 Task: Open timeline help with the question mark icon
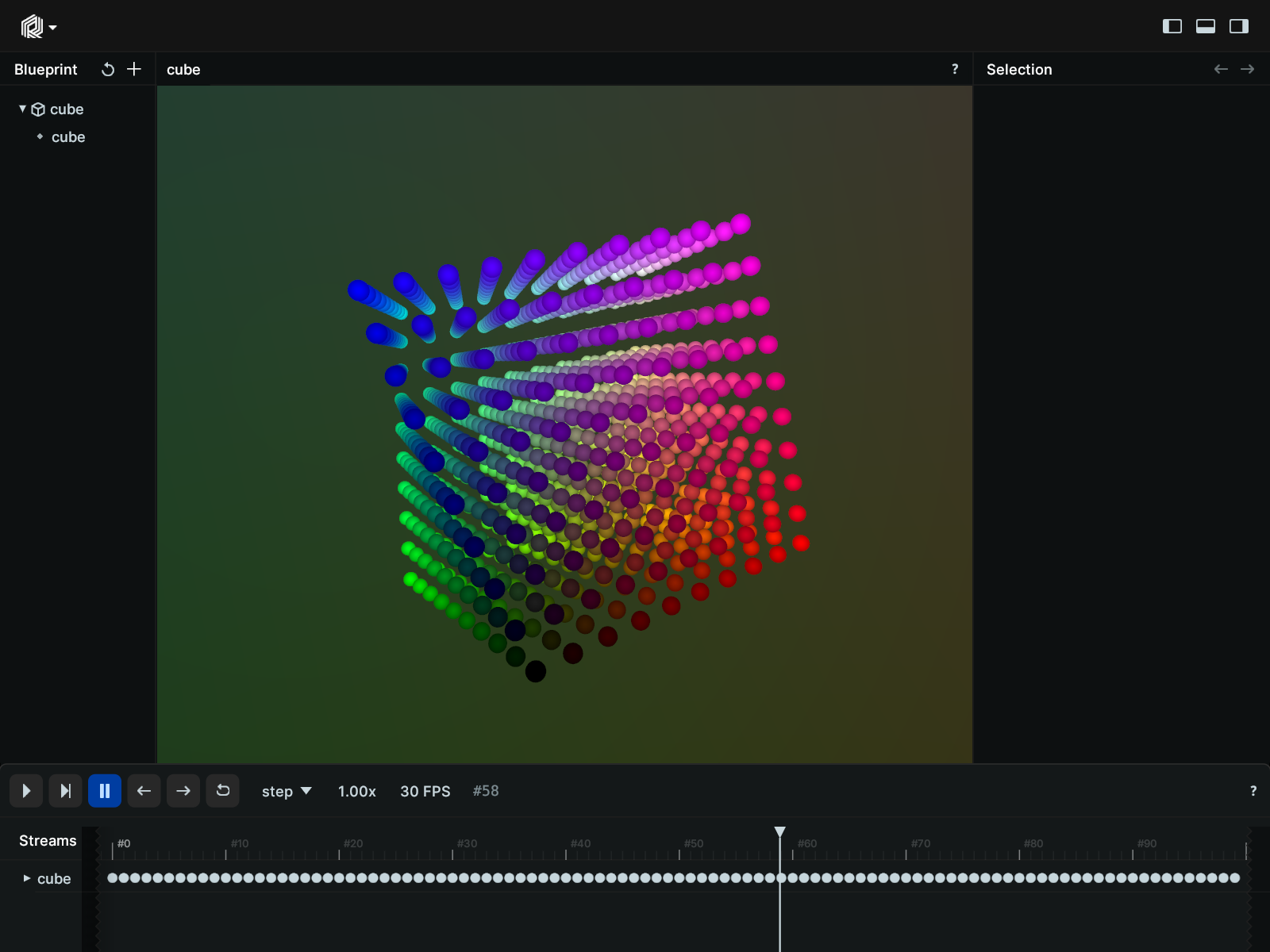(x=1253, y=791)
